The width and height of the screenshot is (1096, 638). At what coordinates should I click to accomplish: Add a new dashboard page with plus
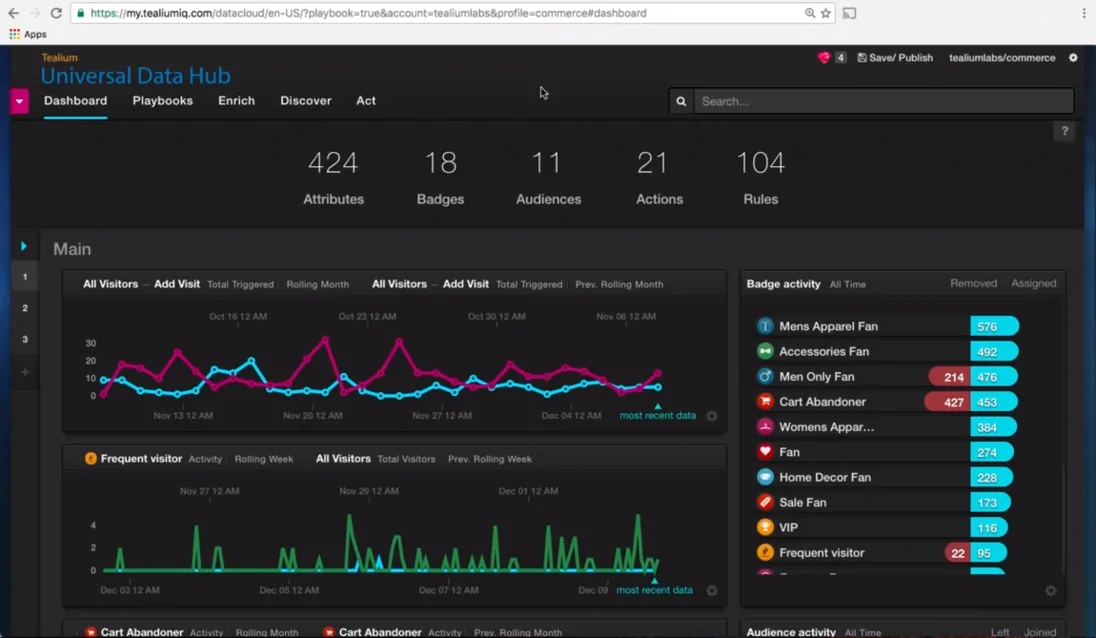24,372
